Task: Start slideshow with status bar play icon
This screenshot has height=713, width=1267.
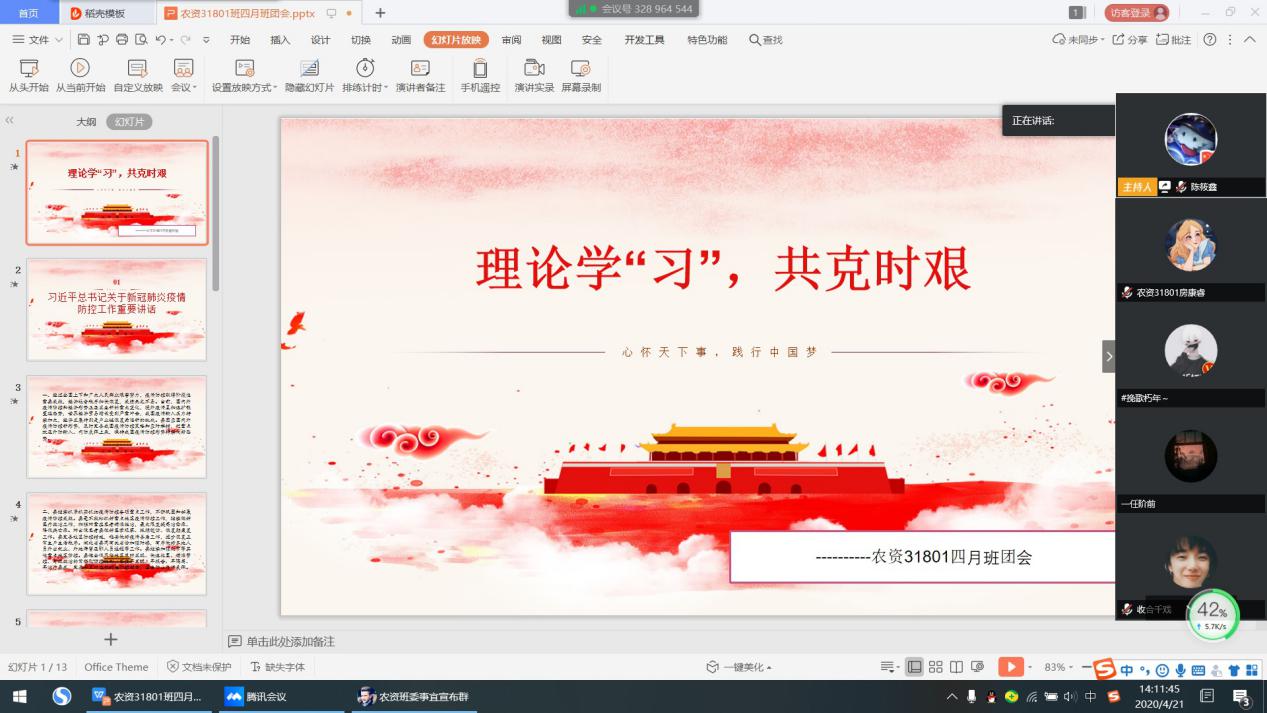Action: 1011,664
